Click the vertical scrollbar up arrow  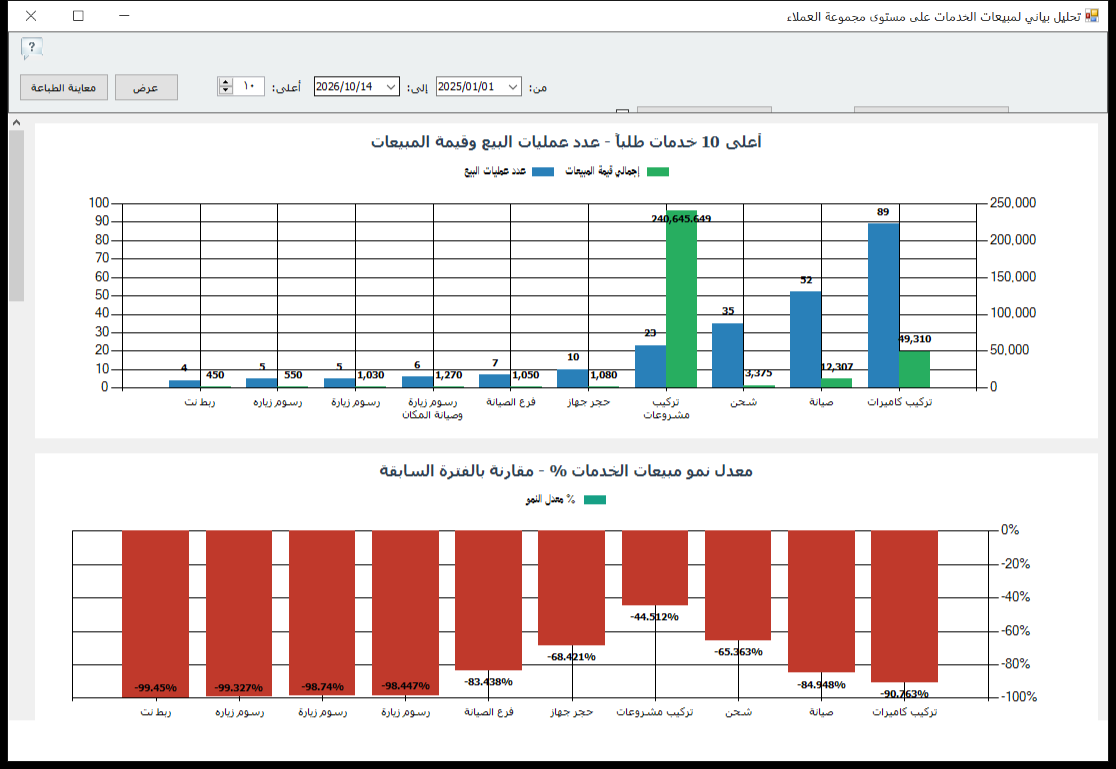click(x=16, y=122)
